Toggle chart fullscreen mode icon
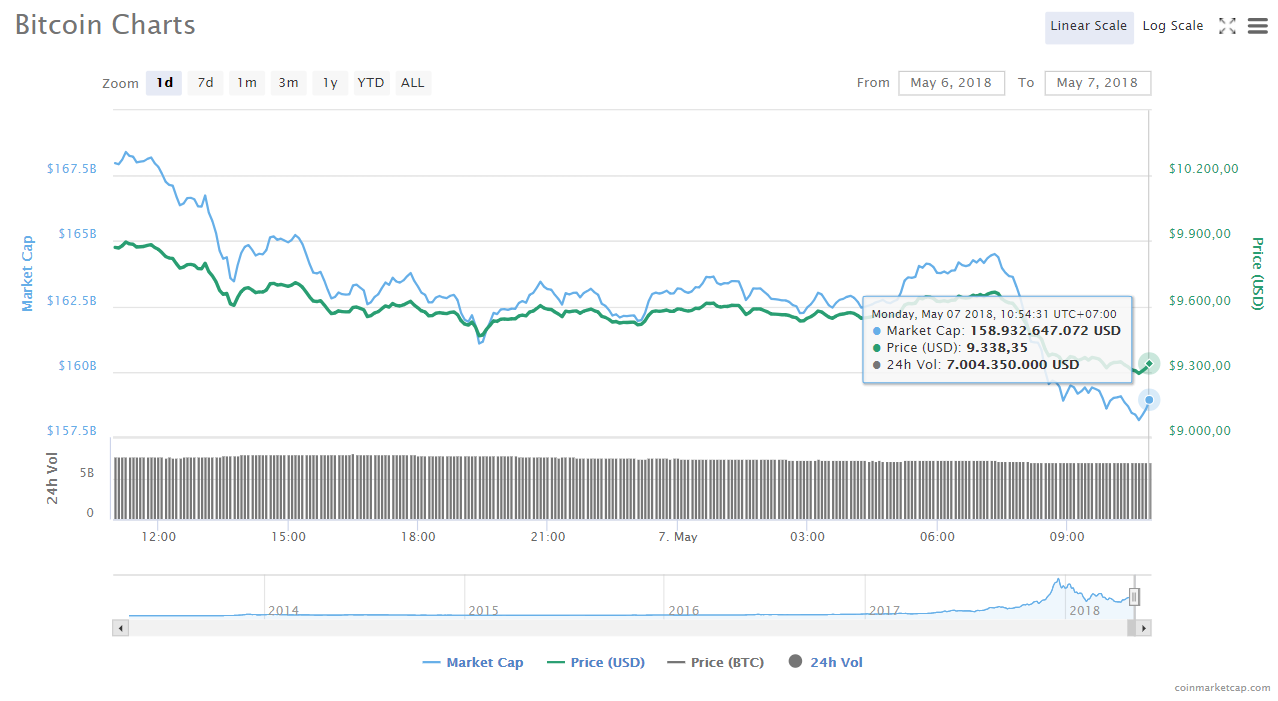The height and width of the screenshot is (701, 1278). [x=1227, y=27]
